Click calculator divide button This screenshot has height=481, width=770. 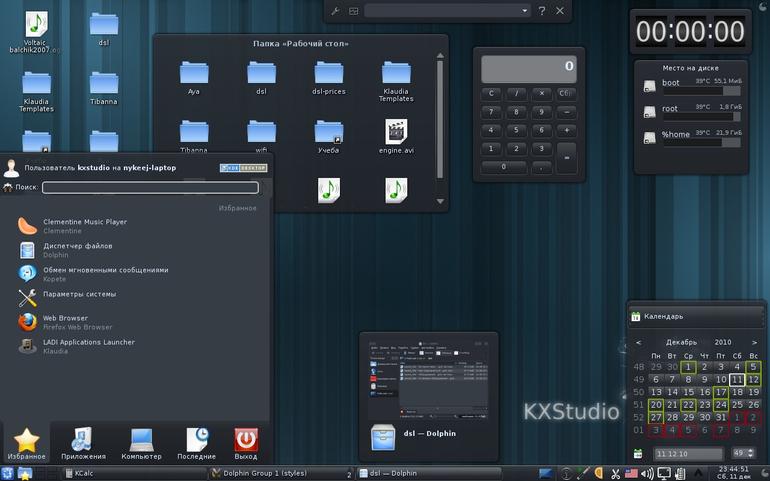click(516, 93)
